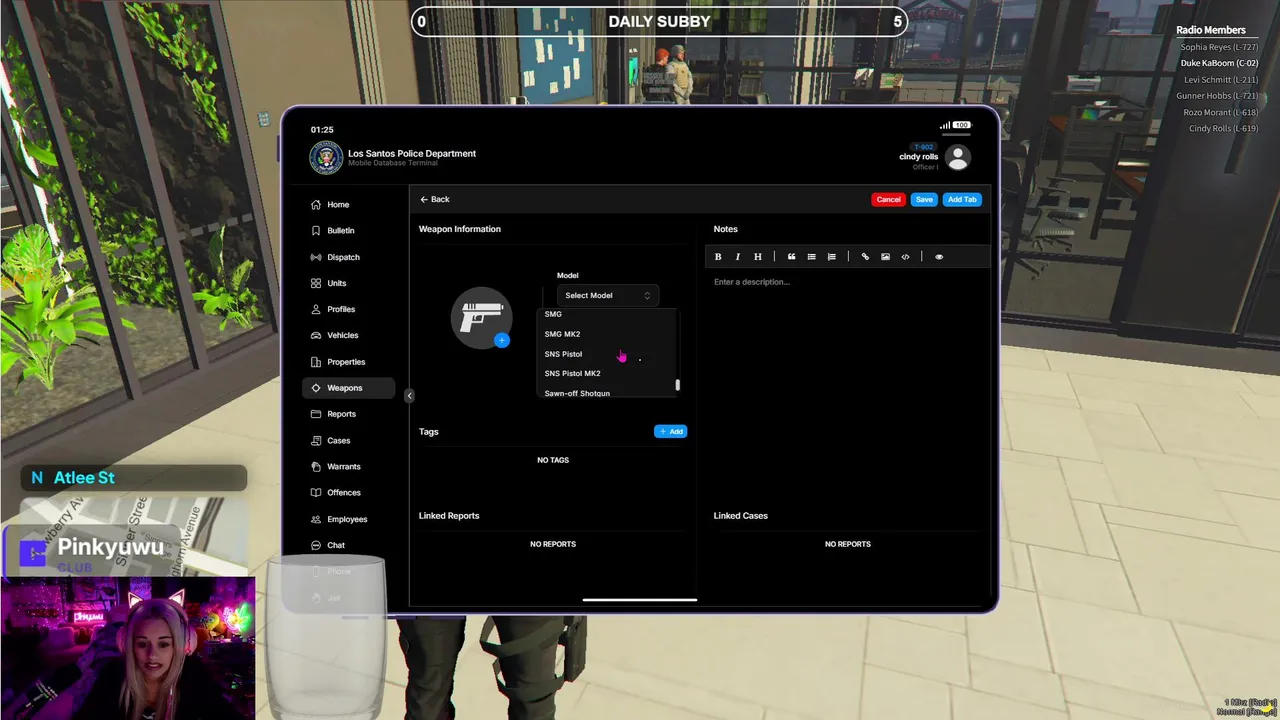Choose SMG MK2 from the model list
This screenshot has height=720, width=1280.
(x=562, y=334)
